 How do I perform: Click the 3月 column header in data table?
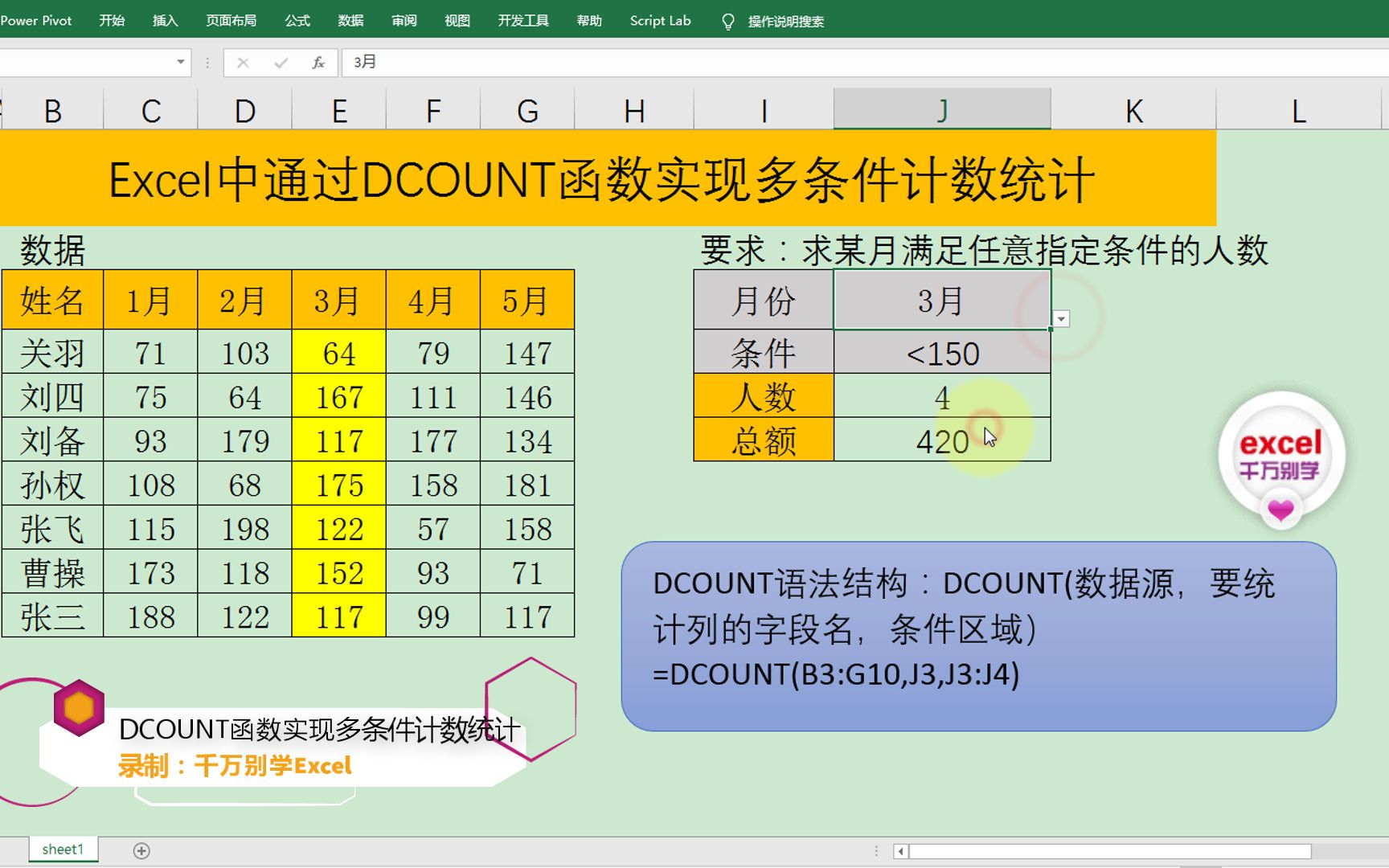338,301
